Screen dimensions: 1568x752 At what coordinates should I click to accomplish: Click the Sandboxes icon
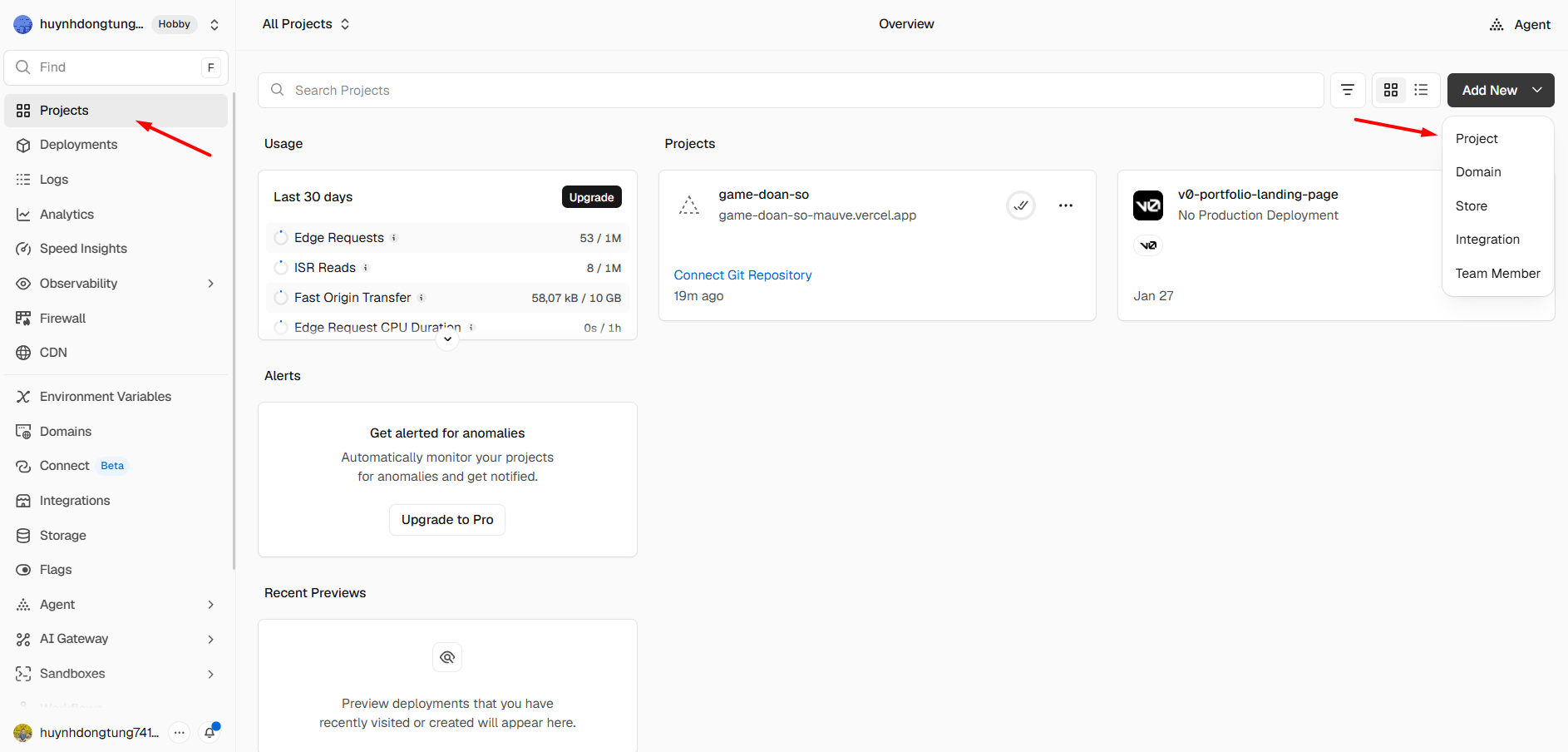click(x=23, y=674)
